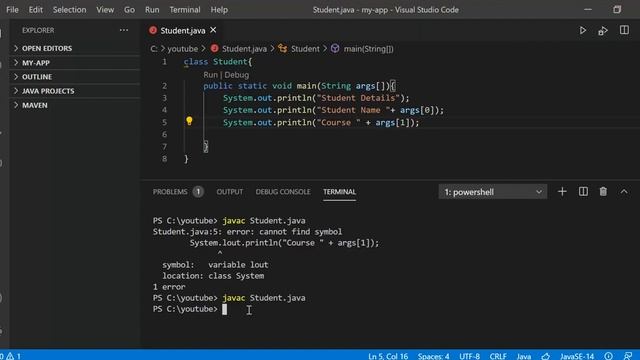Click the Java file icon in breadcrumb
Image resolution: width=640 pixels, height=360 pixels.
pyautogui.click(x=214, y=49)
